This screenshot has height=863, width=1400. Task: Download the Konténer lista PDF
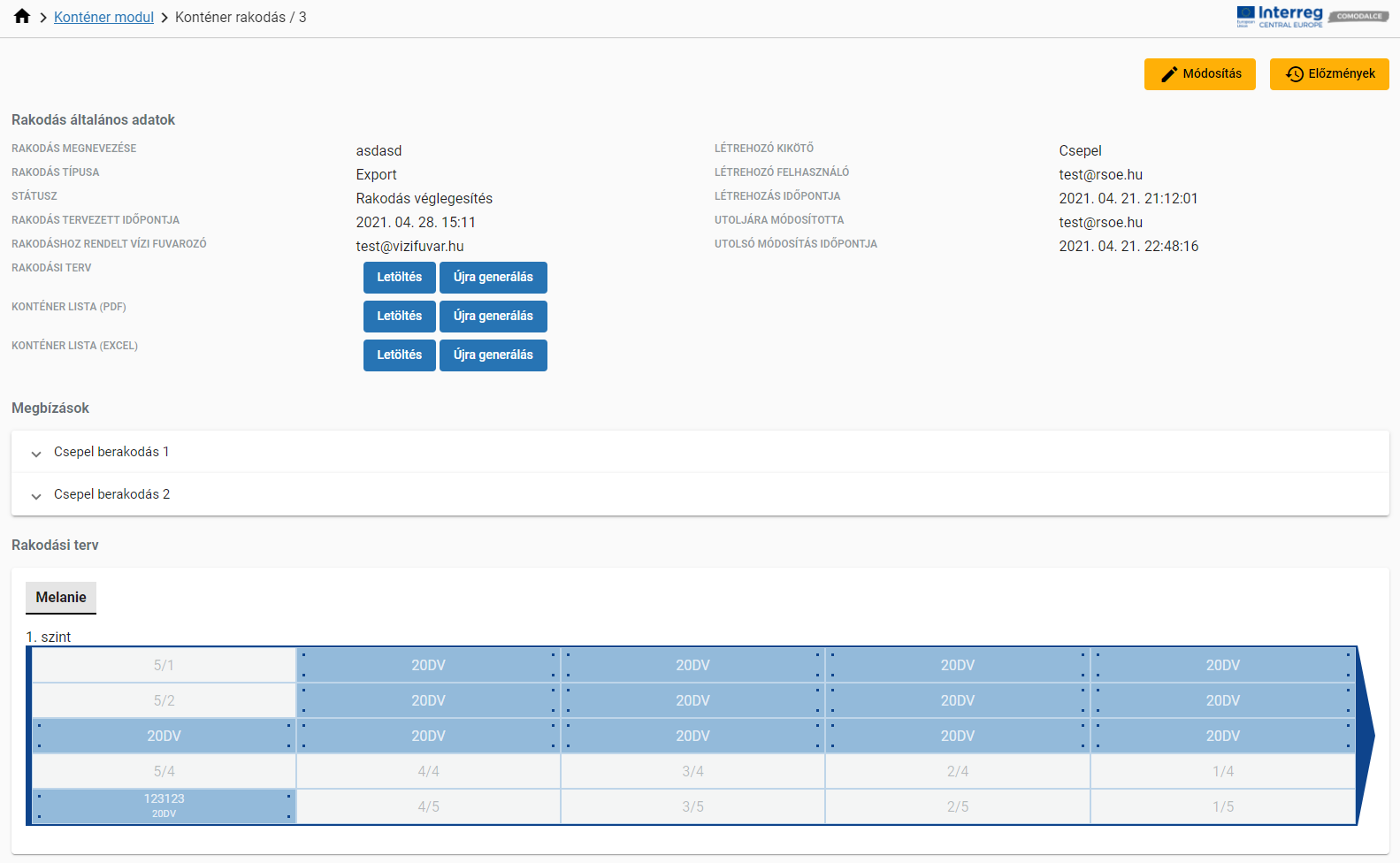(399, 317)
